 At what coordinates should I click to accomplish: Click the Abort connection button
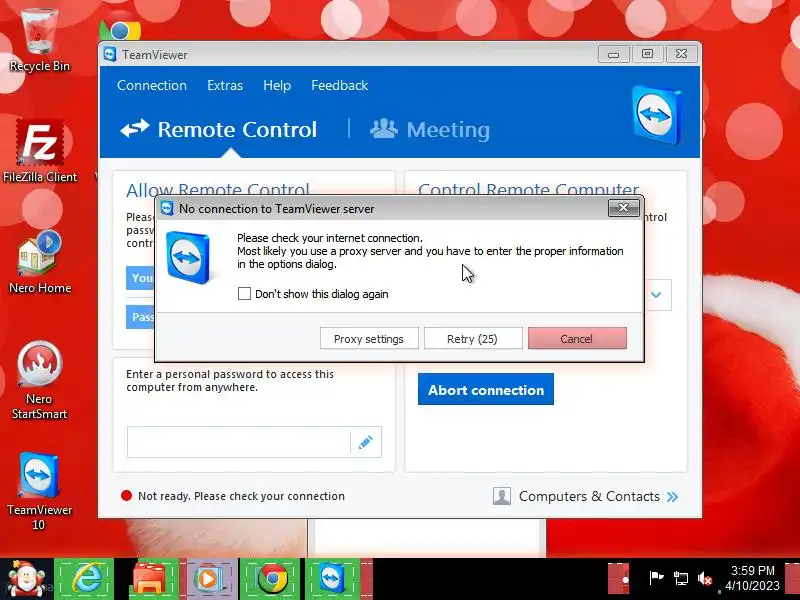click(486, 389)
